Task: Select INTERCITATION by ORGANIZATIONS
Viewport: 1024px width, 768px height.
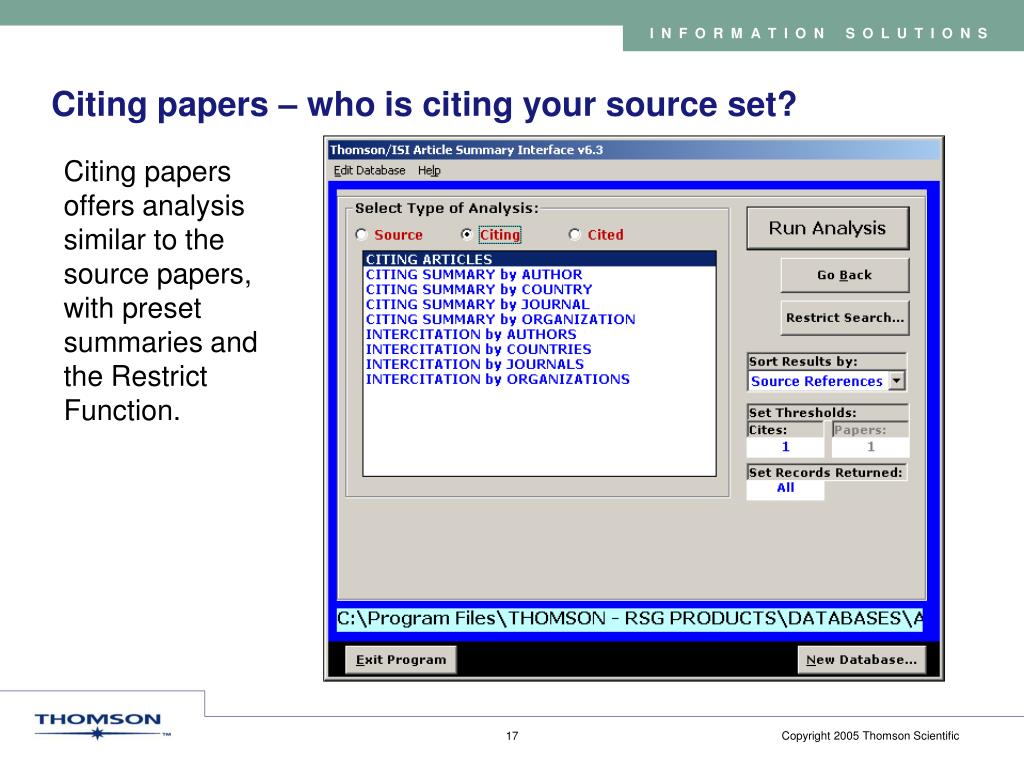Action: (x=539, y=379)
